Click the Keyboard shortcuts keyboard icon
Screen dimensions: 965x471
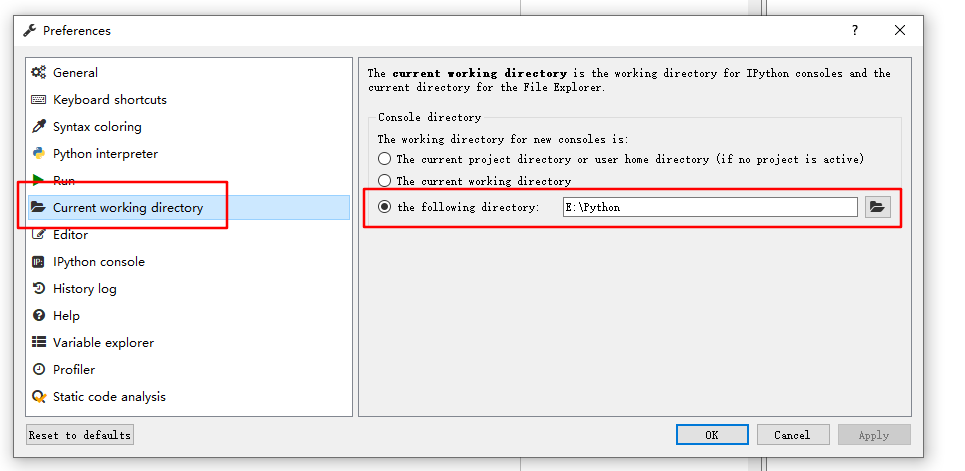pyautogui.click(x=39, y=99)
